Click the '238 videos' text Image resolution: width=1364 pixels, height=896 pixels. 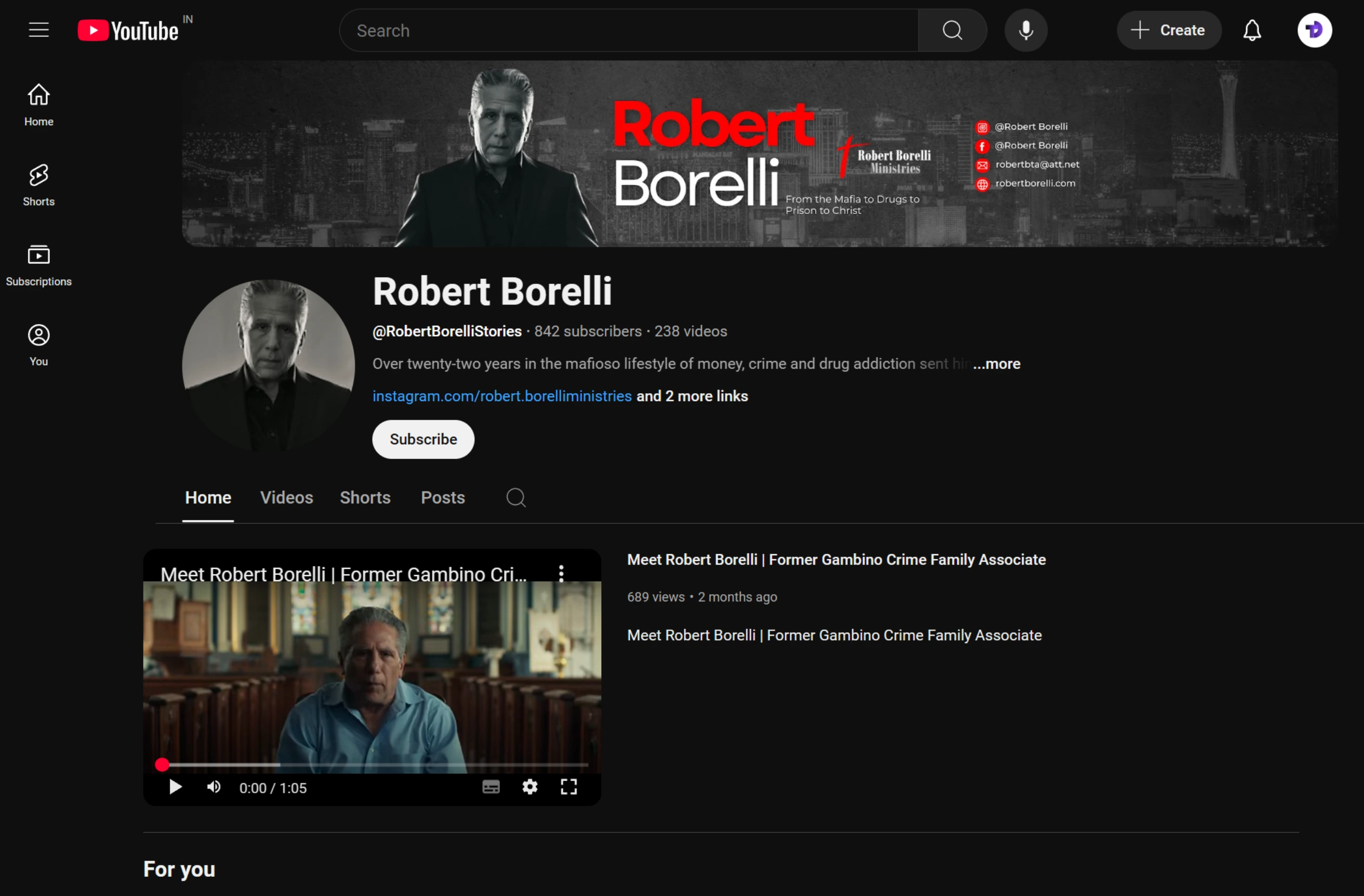point(691,331)
